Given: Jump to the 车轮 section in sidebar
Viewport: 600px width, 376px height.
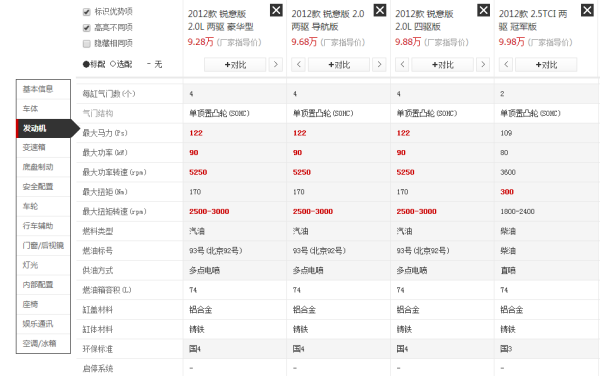Looking at the screenshot, I should (43, 207).
